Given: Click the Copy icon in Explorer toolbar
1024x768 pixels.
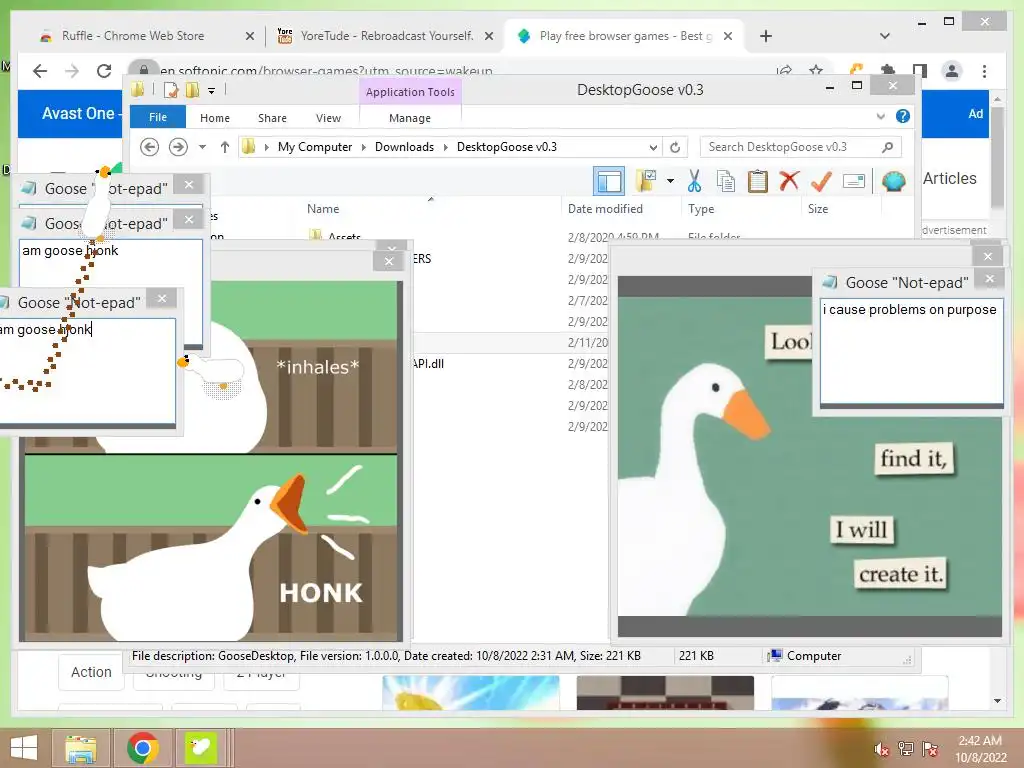Looking at the screenshot, I should [x=726, y=181].
